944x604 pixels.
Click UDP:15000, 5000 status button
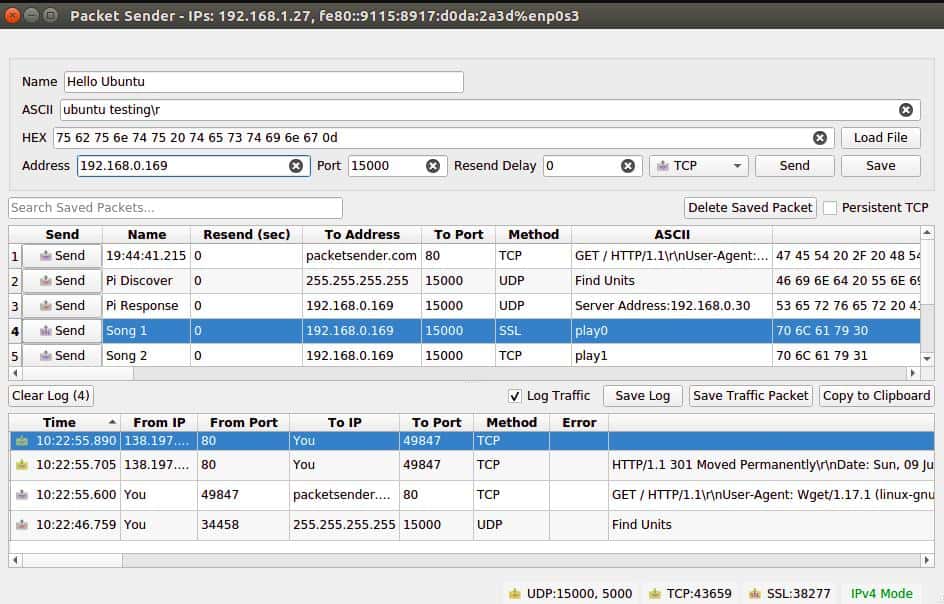pos(570,594)
